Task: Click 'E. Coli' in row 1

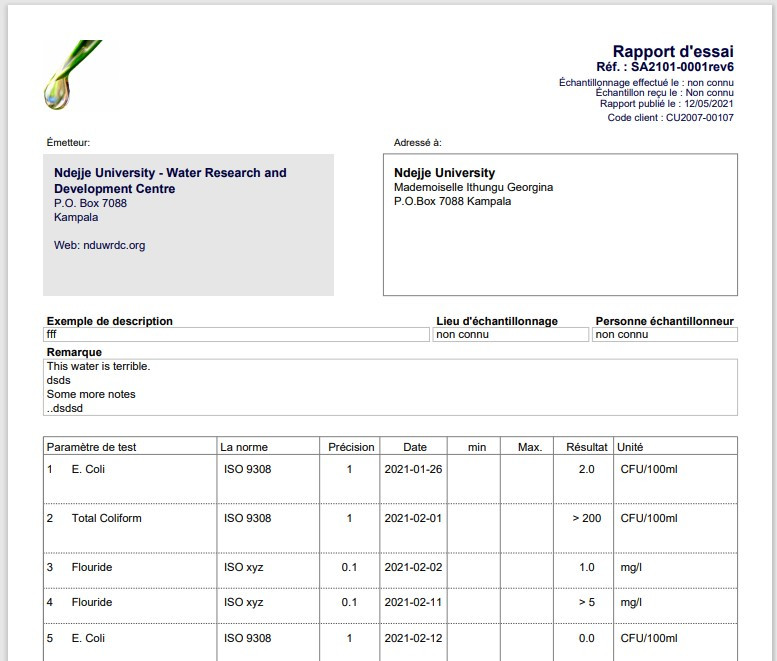Action: 88,469
